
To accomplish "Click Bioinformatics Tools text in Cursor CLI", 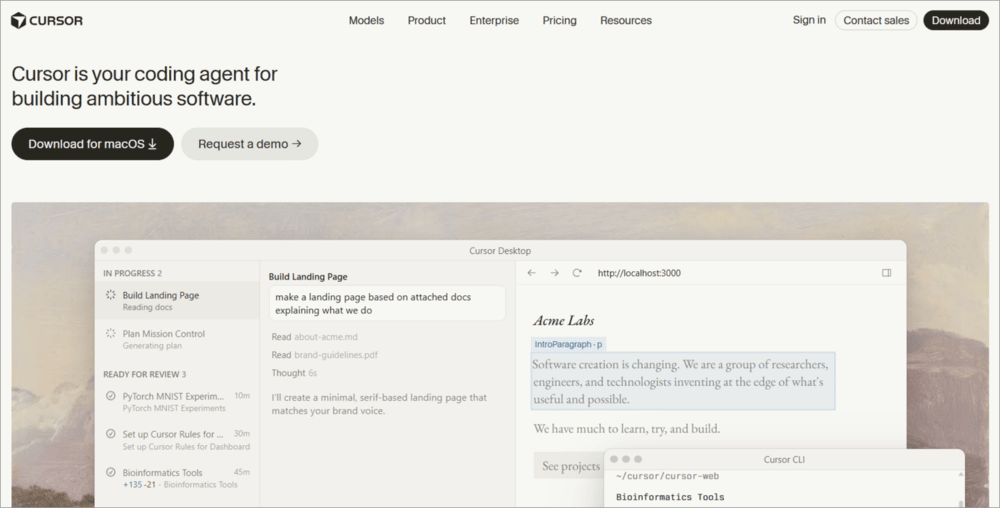I will pos(670,497).
